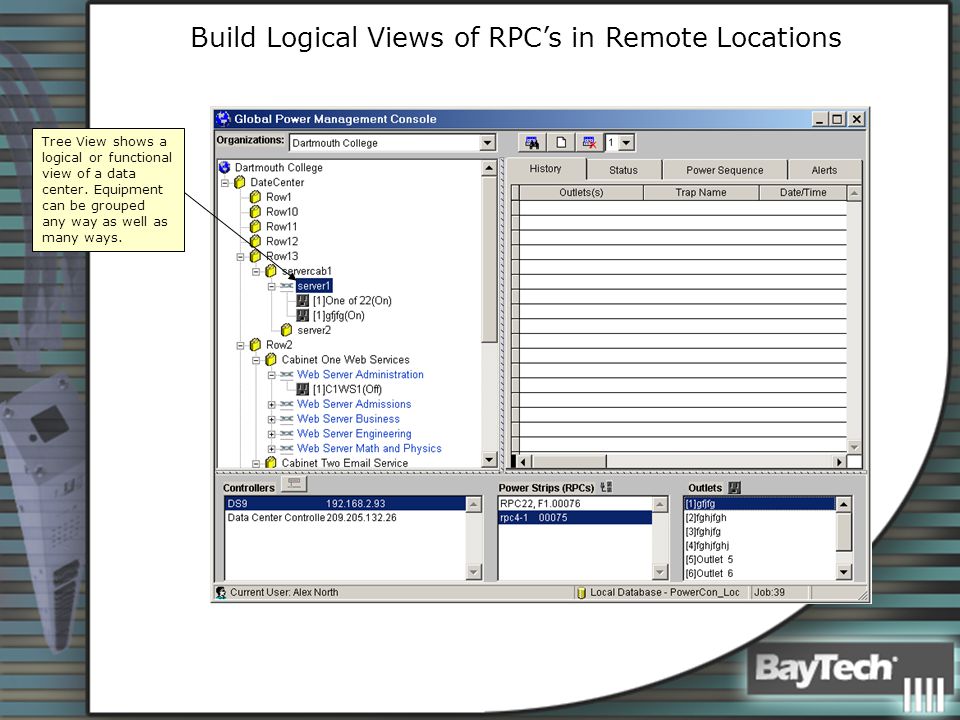This screenshot has width=960, height=720.
Task: Collapse the servercab1 node
Action: coord(256,271)
